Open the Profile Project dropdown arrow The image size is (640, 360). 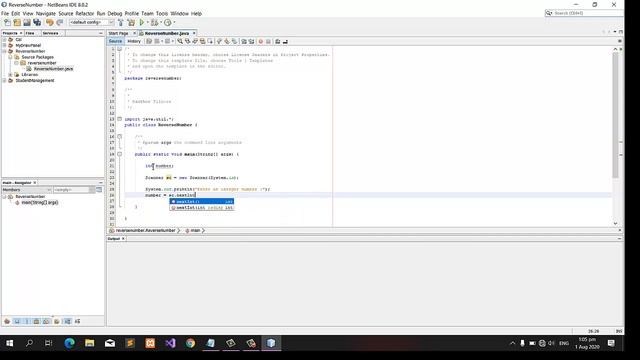tap(174, 22)
